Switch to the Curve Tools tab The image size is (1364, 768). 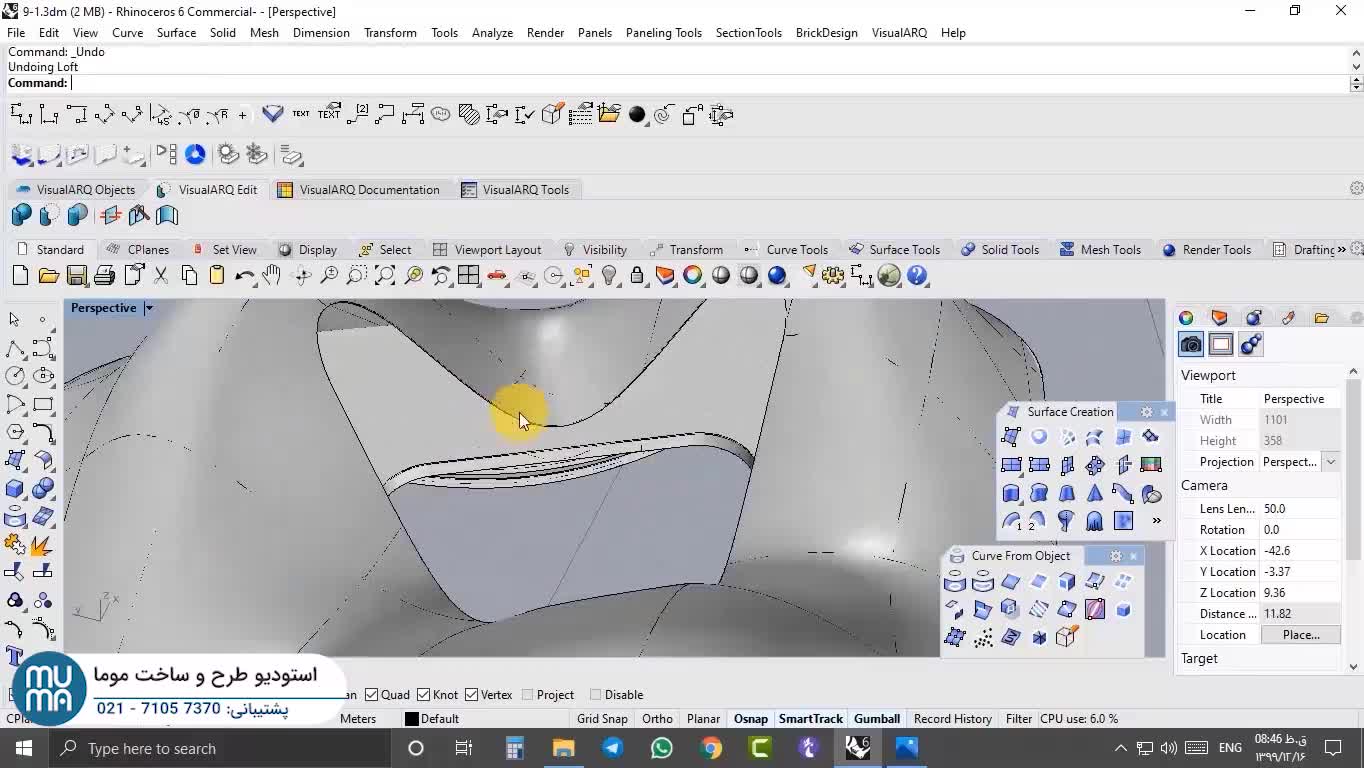click(796, 250)
